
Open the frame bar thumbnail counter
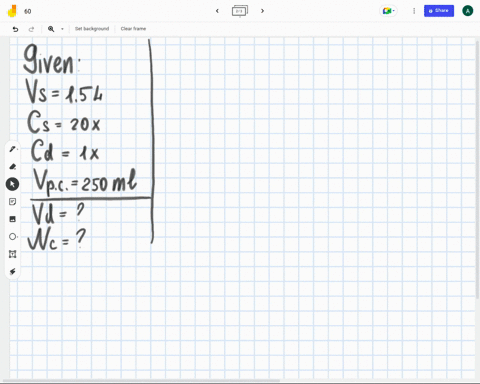[240, 11]
